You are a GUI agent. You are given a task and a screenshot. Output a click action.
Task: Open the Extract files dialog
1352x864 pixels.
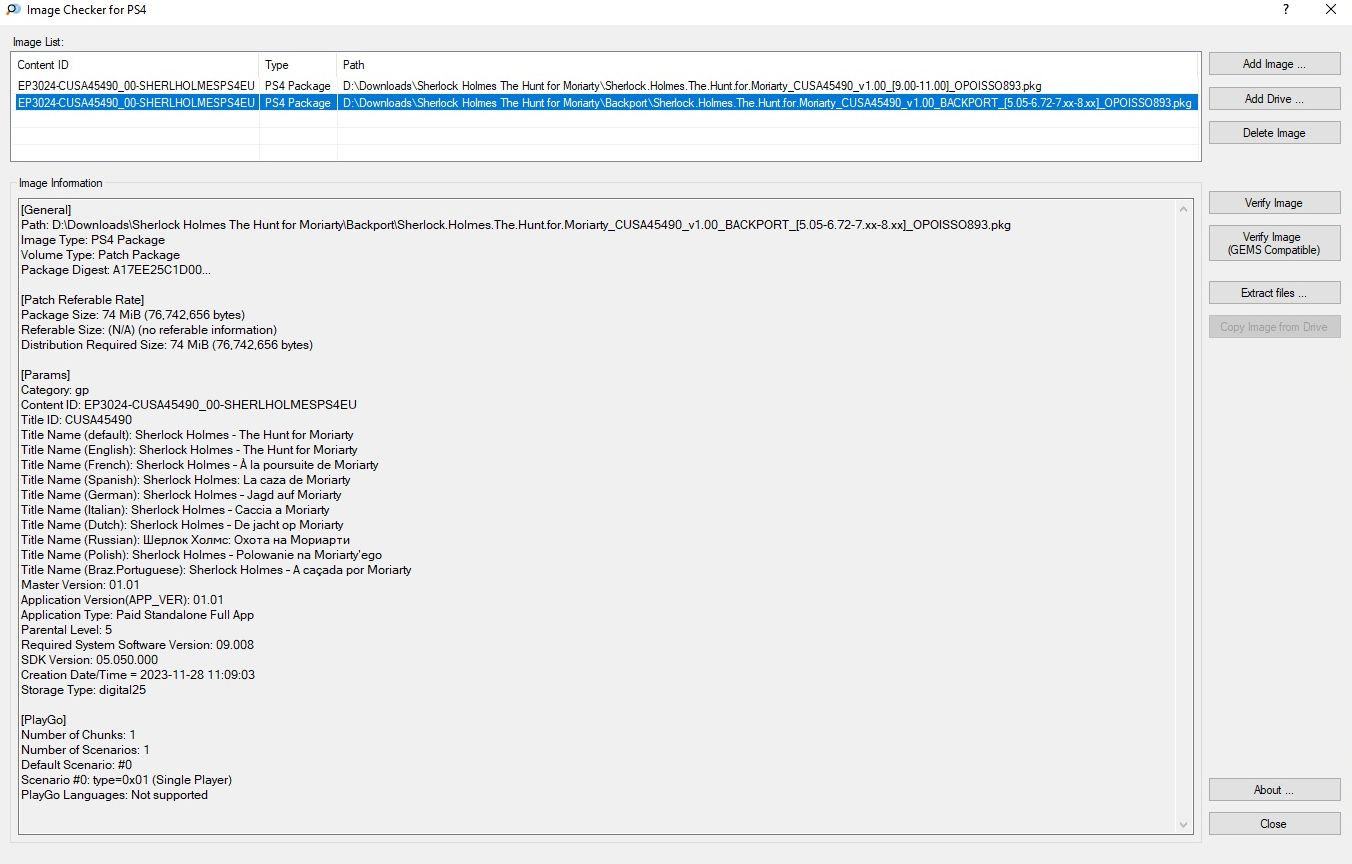[1274, 293]
